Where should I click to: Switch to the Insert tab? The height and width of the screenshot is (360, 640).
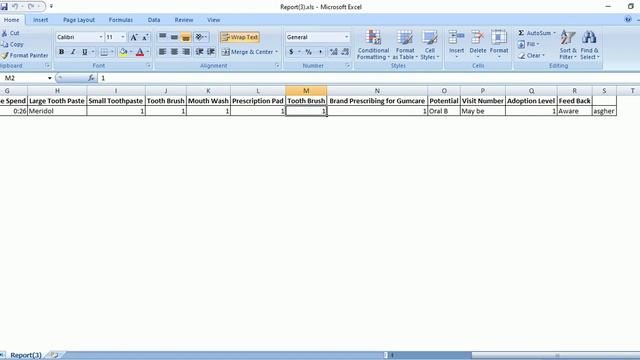(x=40, y=20)
